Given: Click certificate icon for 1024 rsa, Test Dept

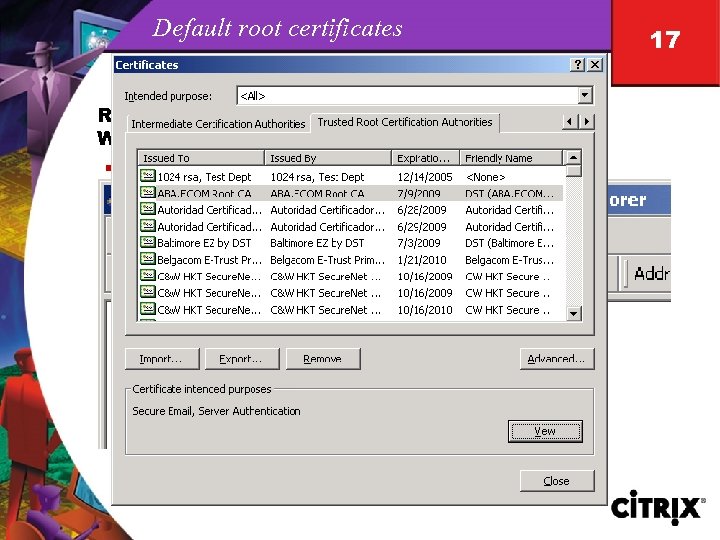Looking at the screenshot, I should click(x=147, y=176).
